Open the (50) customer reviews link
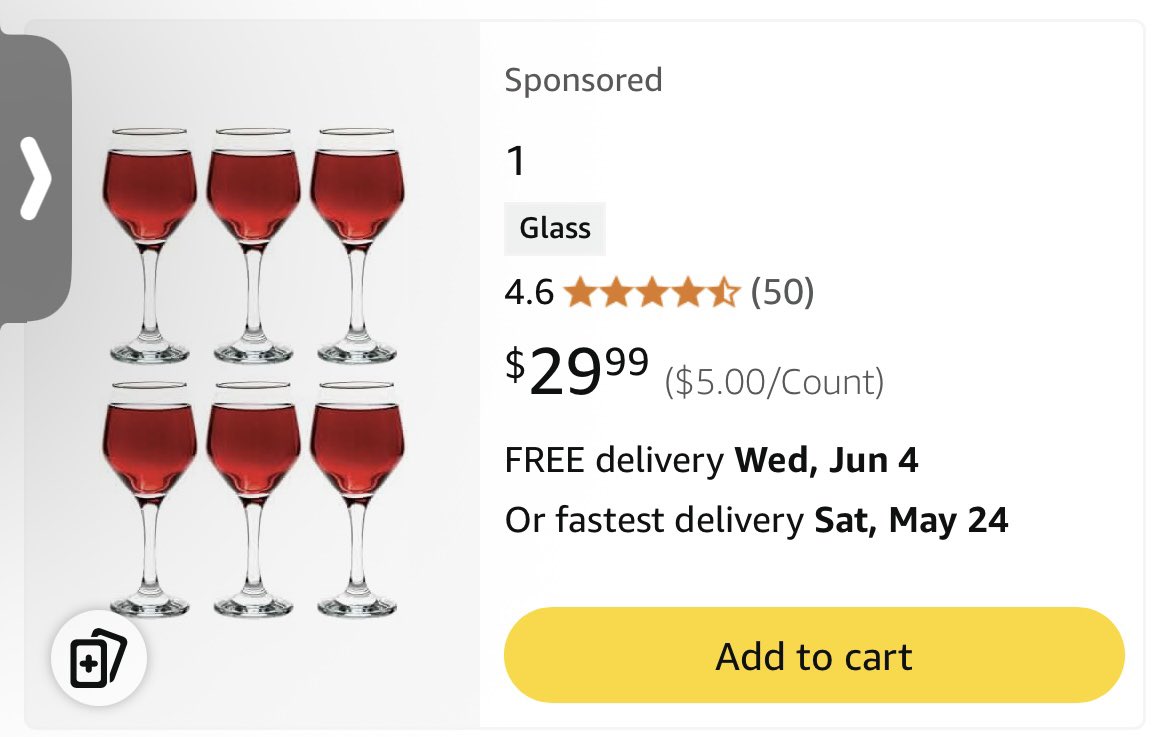The width and height of the screenshot is (1170, 737). click(782, 292)
